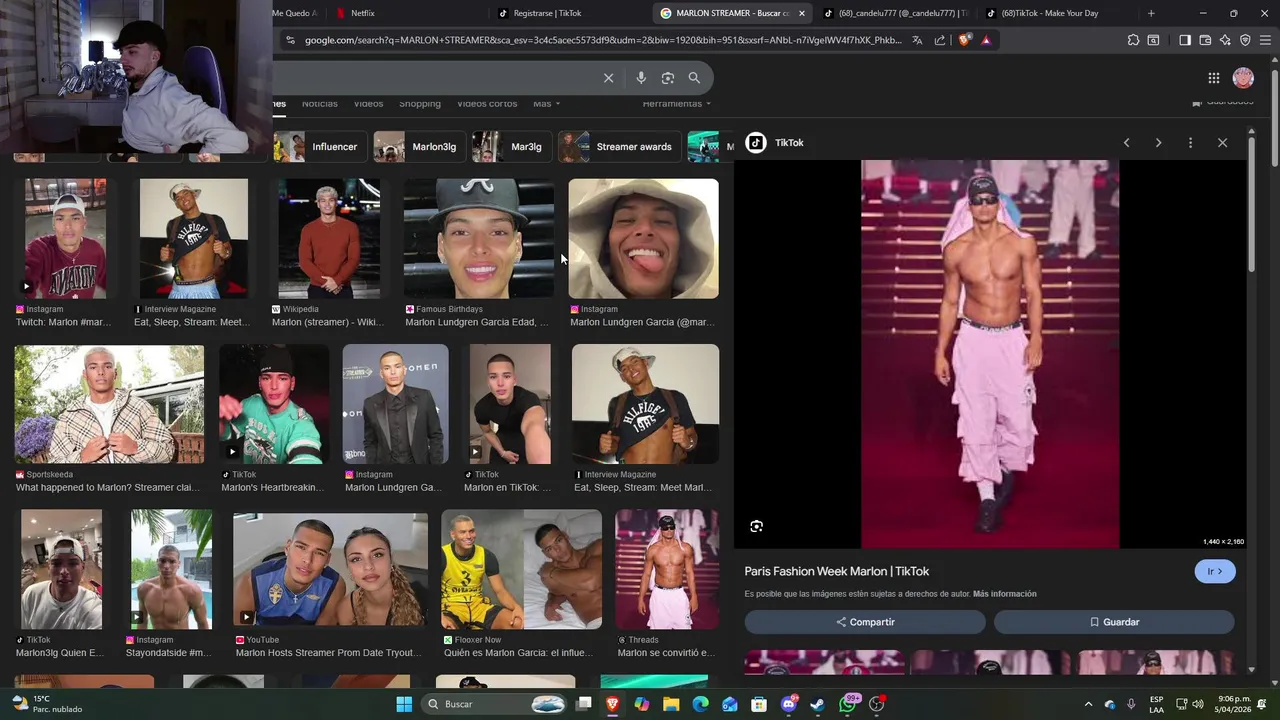This screenshot has height=720, width=1280.
Task: Start a voice search with the microphone
Action: point(641,78)
